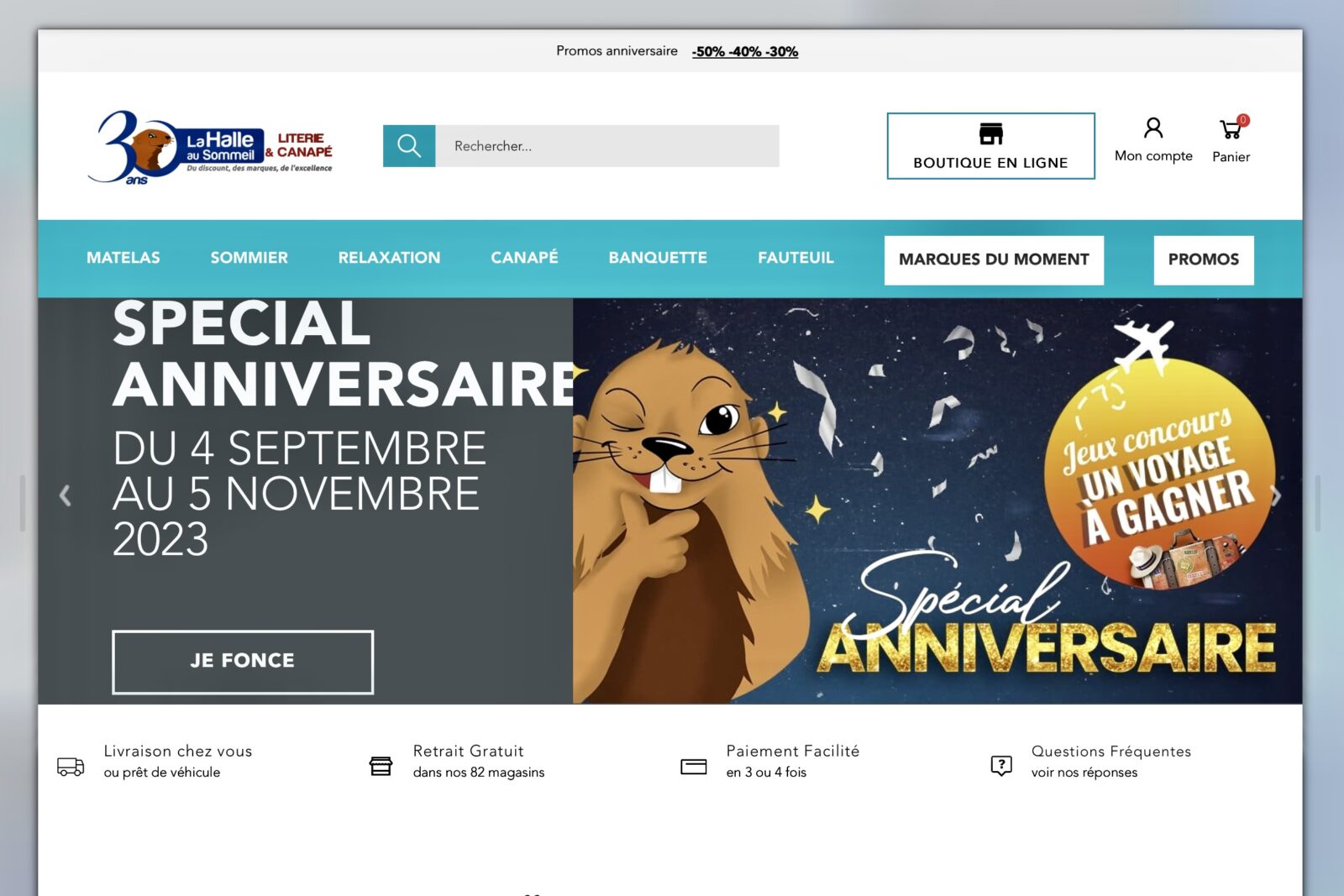Click the store Retrait Gratuit icon
Image resolution: width=1344 pixels, height=896 pixels.
click(381, 766)
